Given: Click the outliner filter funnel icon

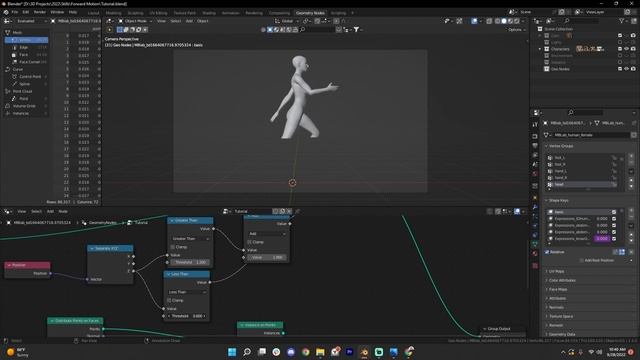Looking at the screenshot, I should click(622, 21).
